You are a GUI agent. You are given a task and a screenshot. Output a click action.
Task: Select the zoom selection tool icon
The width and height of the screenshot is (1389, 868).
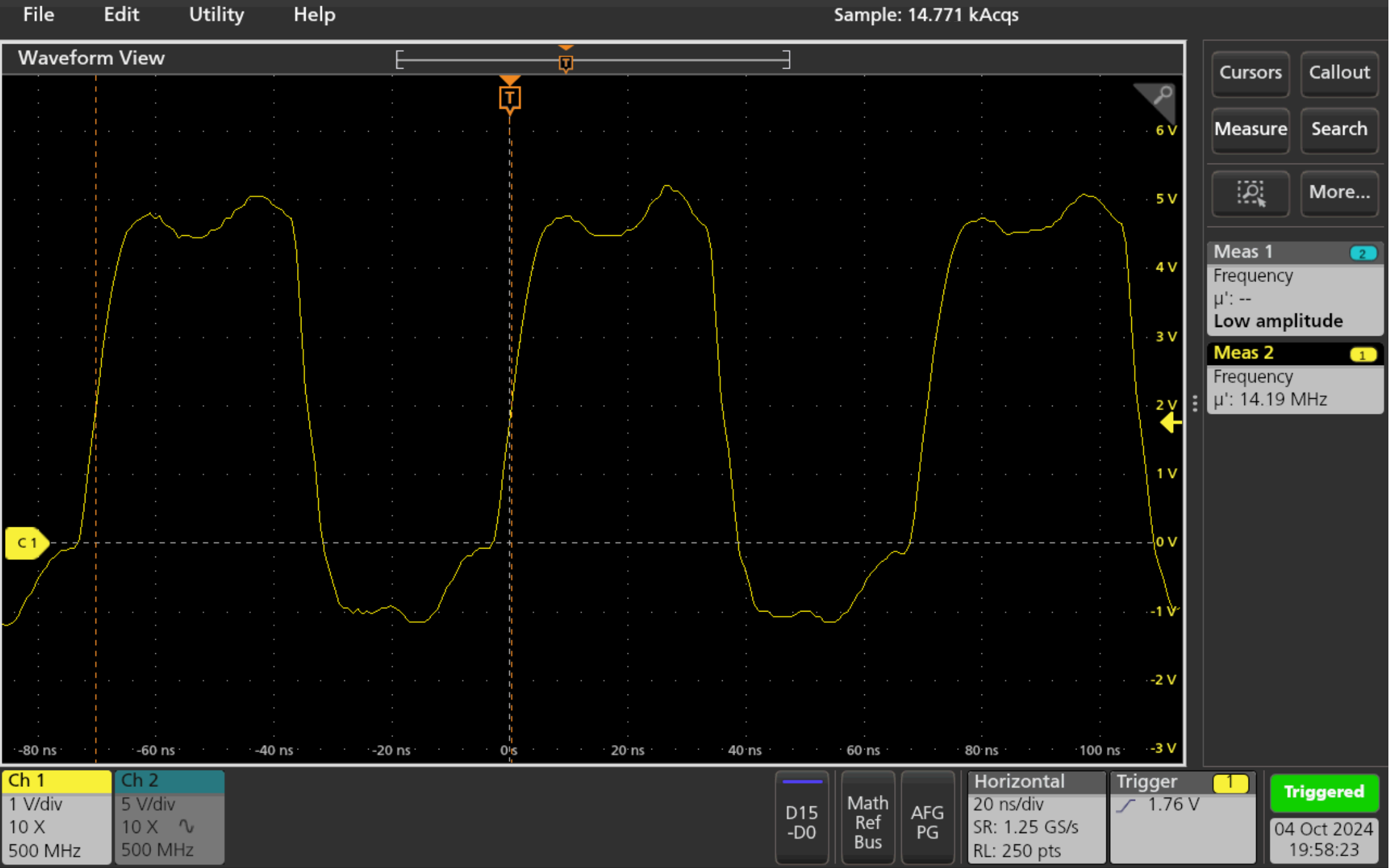1250,193
